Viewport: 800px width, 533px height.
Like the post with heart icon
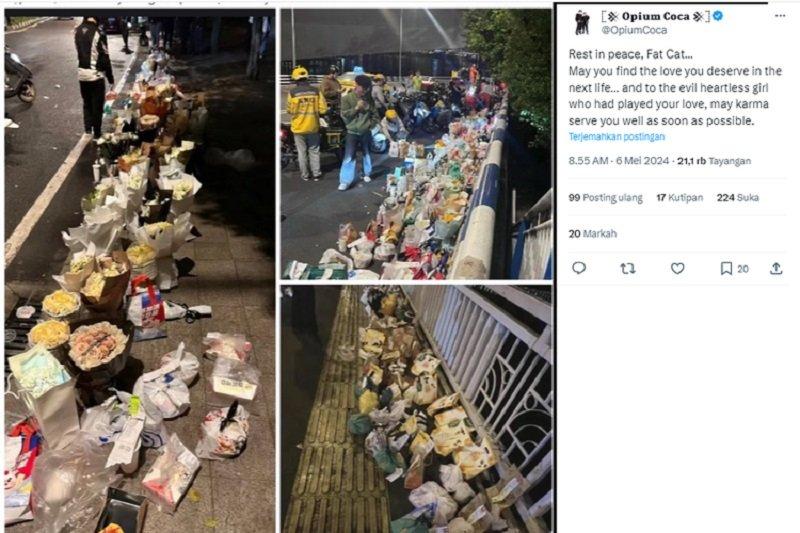pyautogui.click(x=677, y=268)
